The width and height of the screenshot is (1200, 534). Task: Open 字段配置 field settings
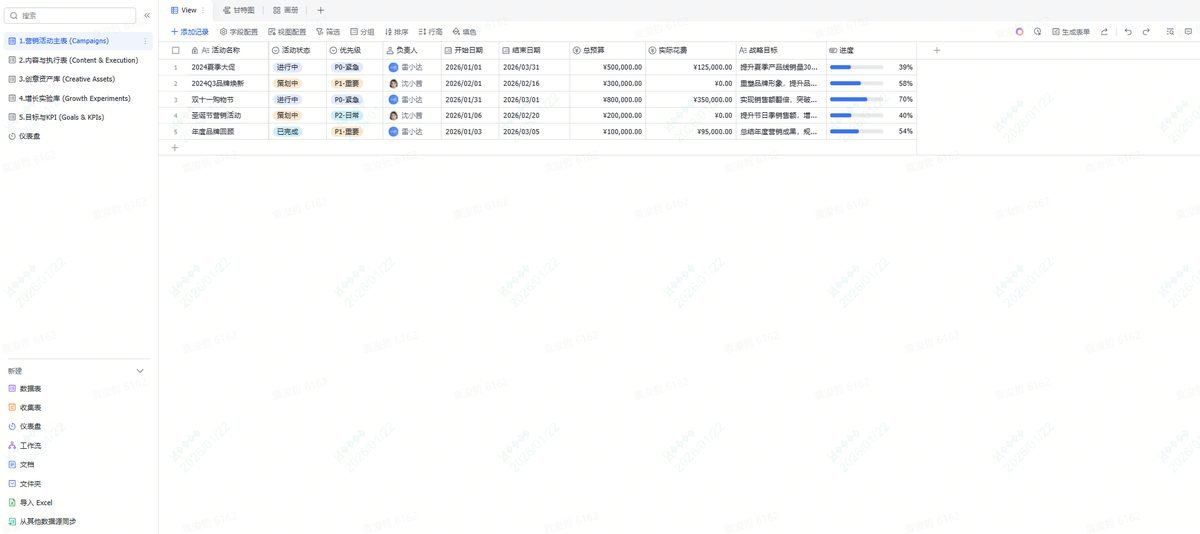click(x=238, y=32)
